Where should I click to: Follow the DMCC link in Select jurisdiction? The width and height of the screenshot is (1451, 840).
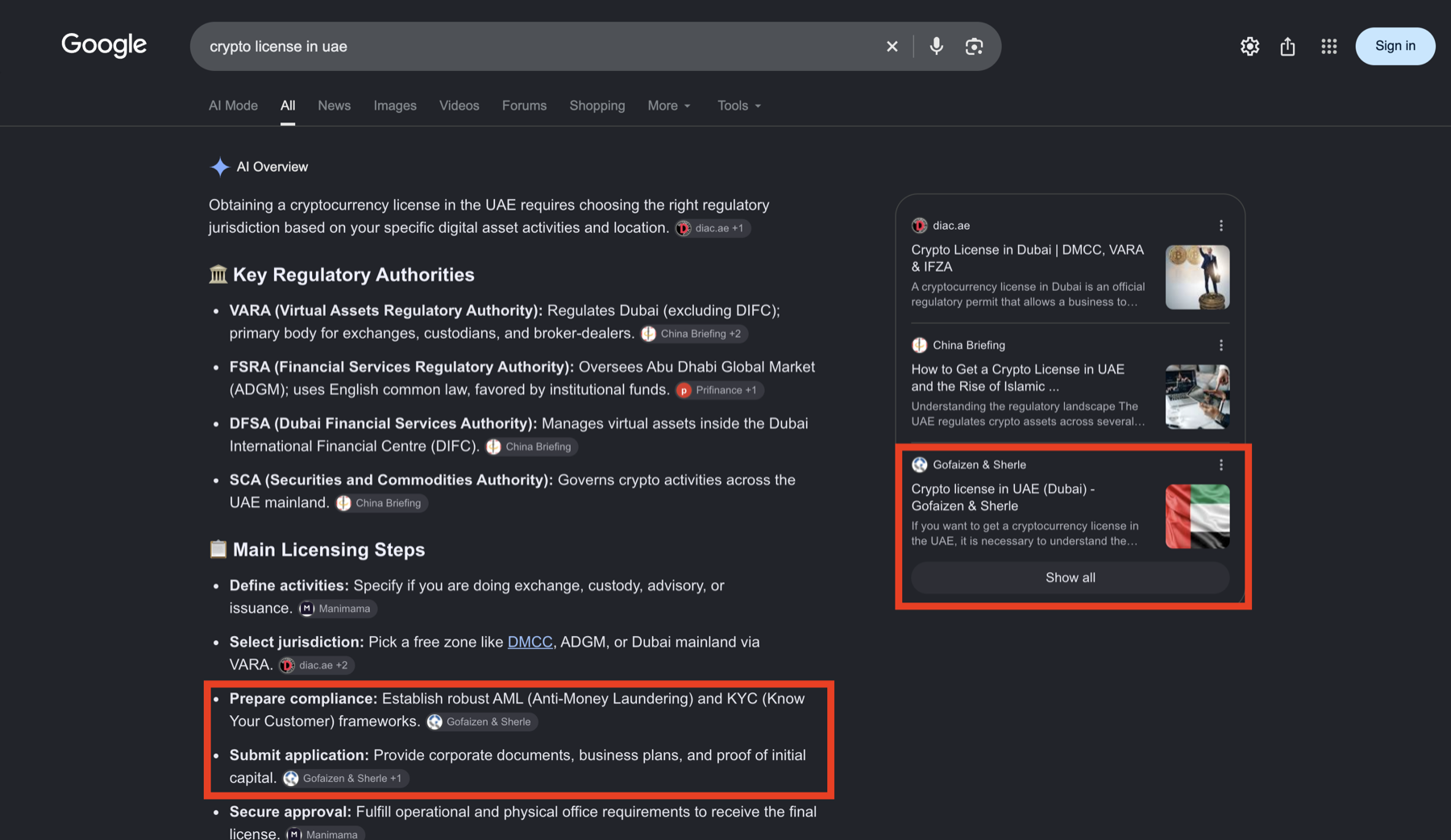[530, 642]
